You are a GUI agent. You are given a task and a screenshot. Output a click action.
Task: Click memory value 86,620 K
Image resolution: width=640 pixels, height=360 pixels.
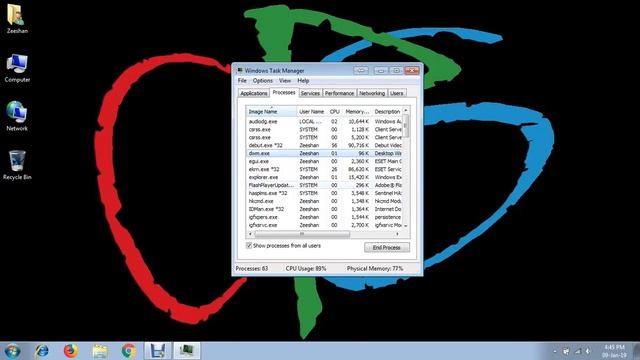359,169
